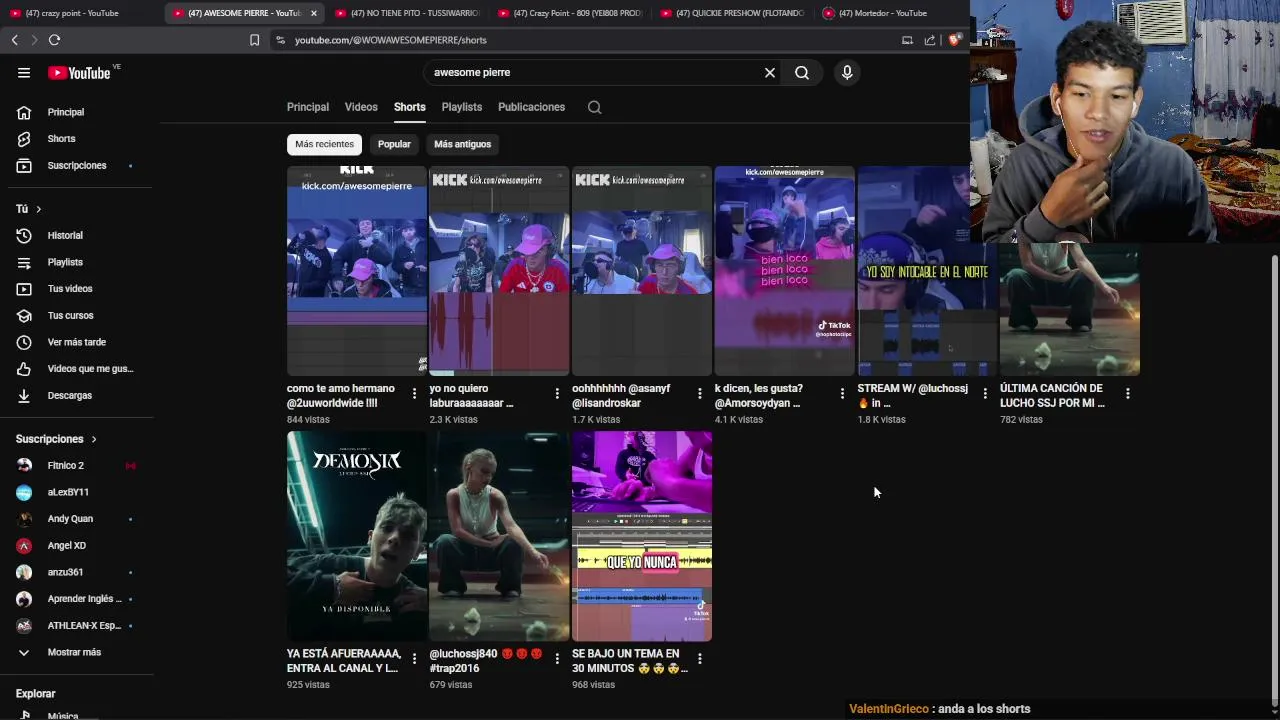The height and width of the screenshot is (720, 1280).
Task: Open the YouTube hamburger guide menu
Action: 24,73
